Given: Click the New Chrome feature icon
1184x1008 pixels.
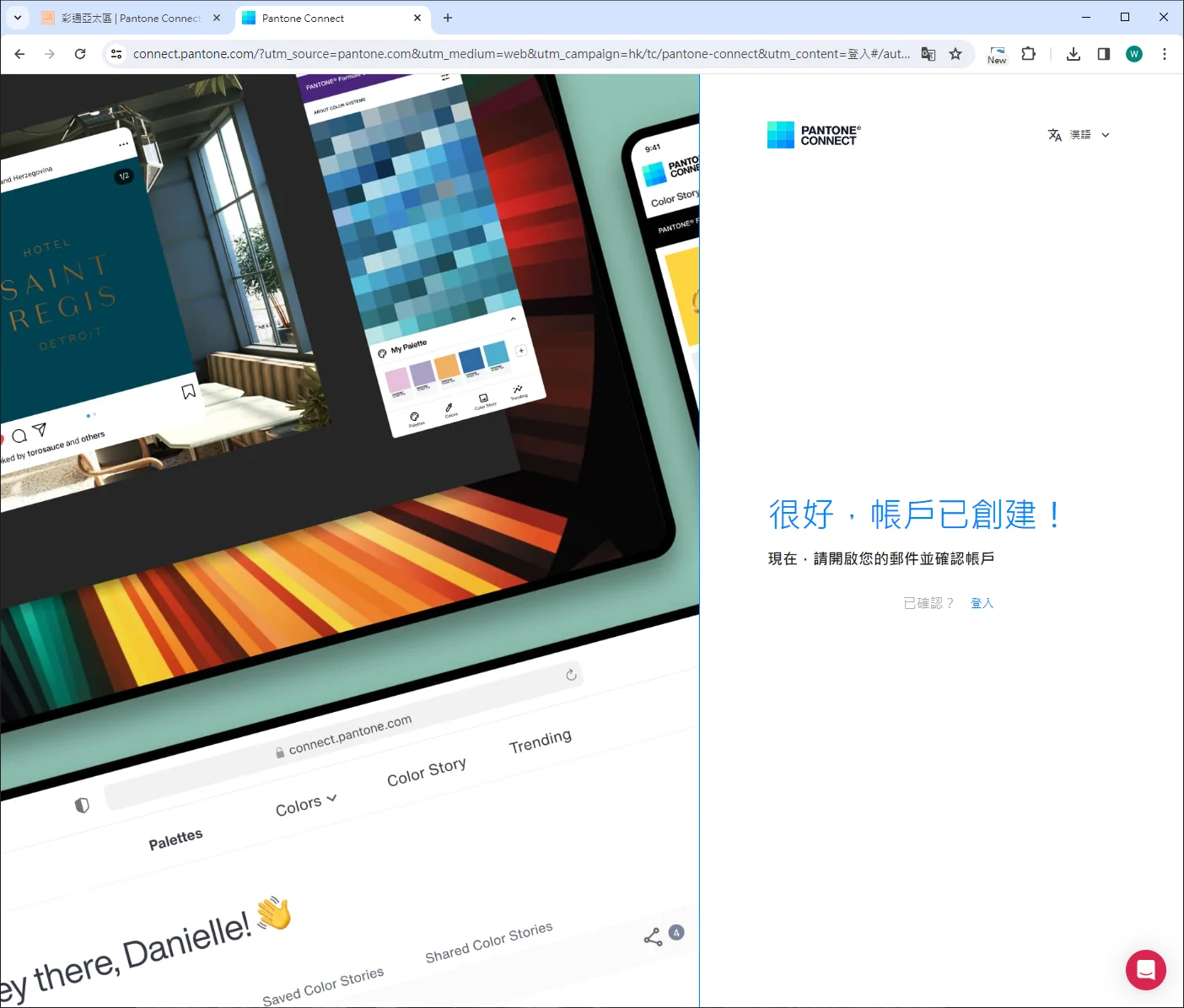Looking at the screenshot, I should 997,54.
